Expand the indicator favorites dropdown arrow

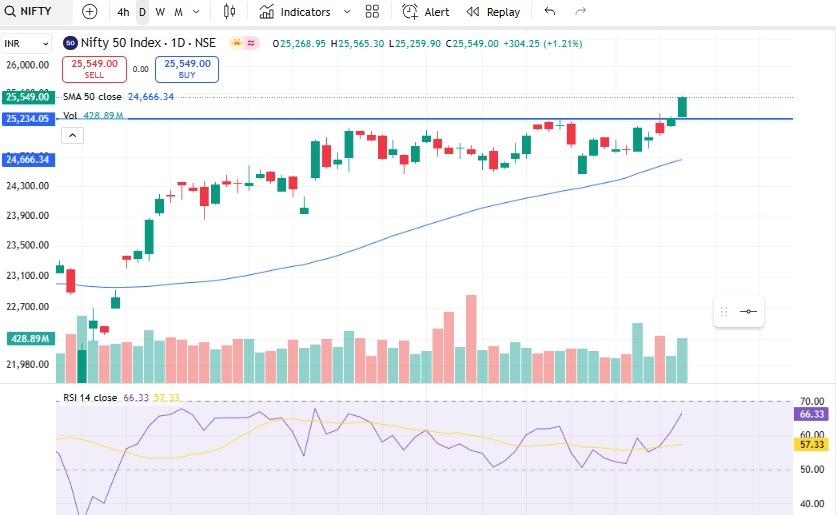coord(347,12)
